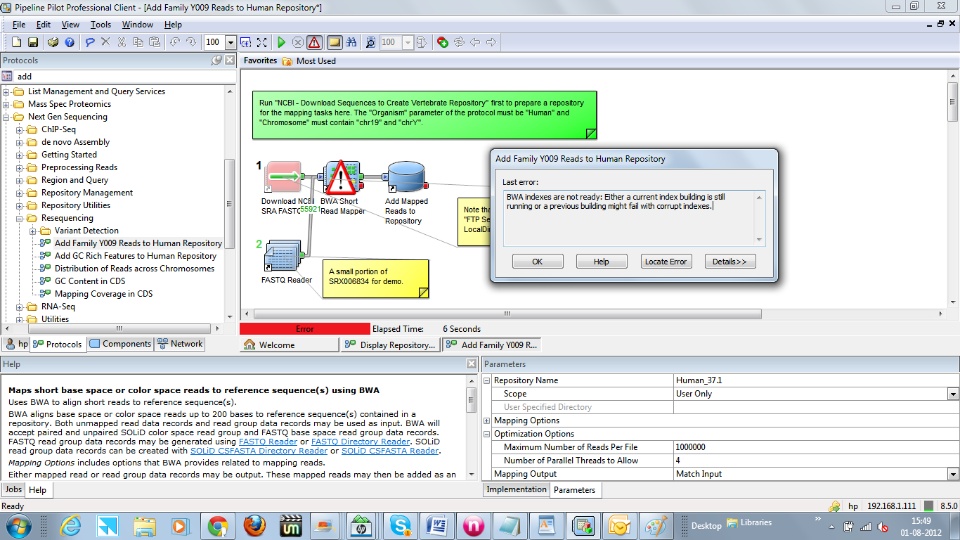Collapse the Repository Name parameter group
Image resolution: width=960 pixels, height=540 pixels.
pyautogui.click(x=487, y=380)
